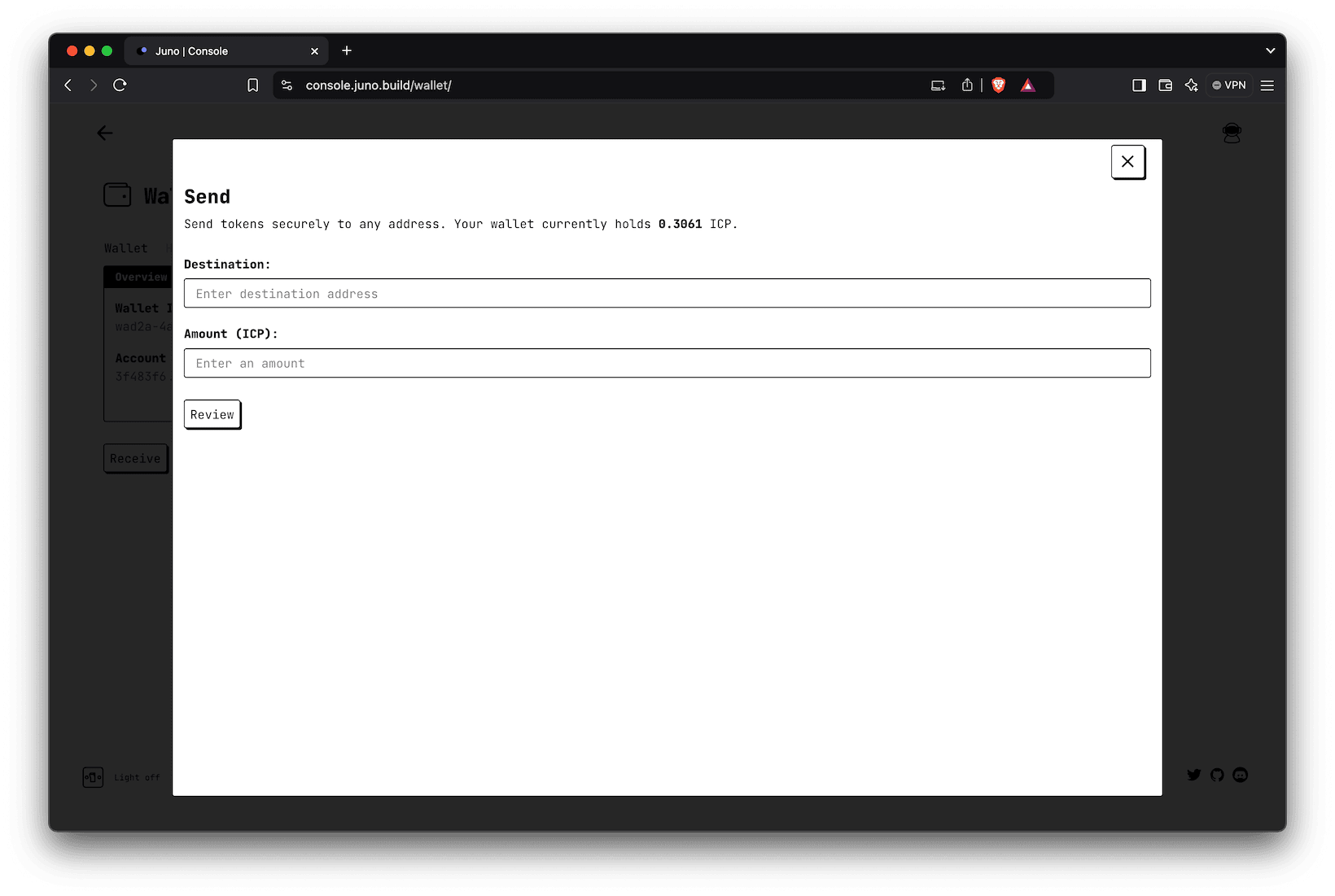Open the browser hamburger menu
Viewport: 1335px width, 896px height.
[x=1267, y=85]
